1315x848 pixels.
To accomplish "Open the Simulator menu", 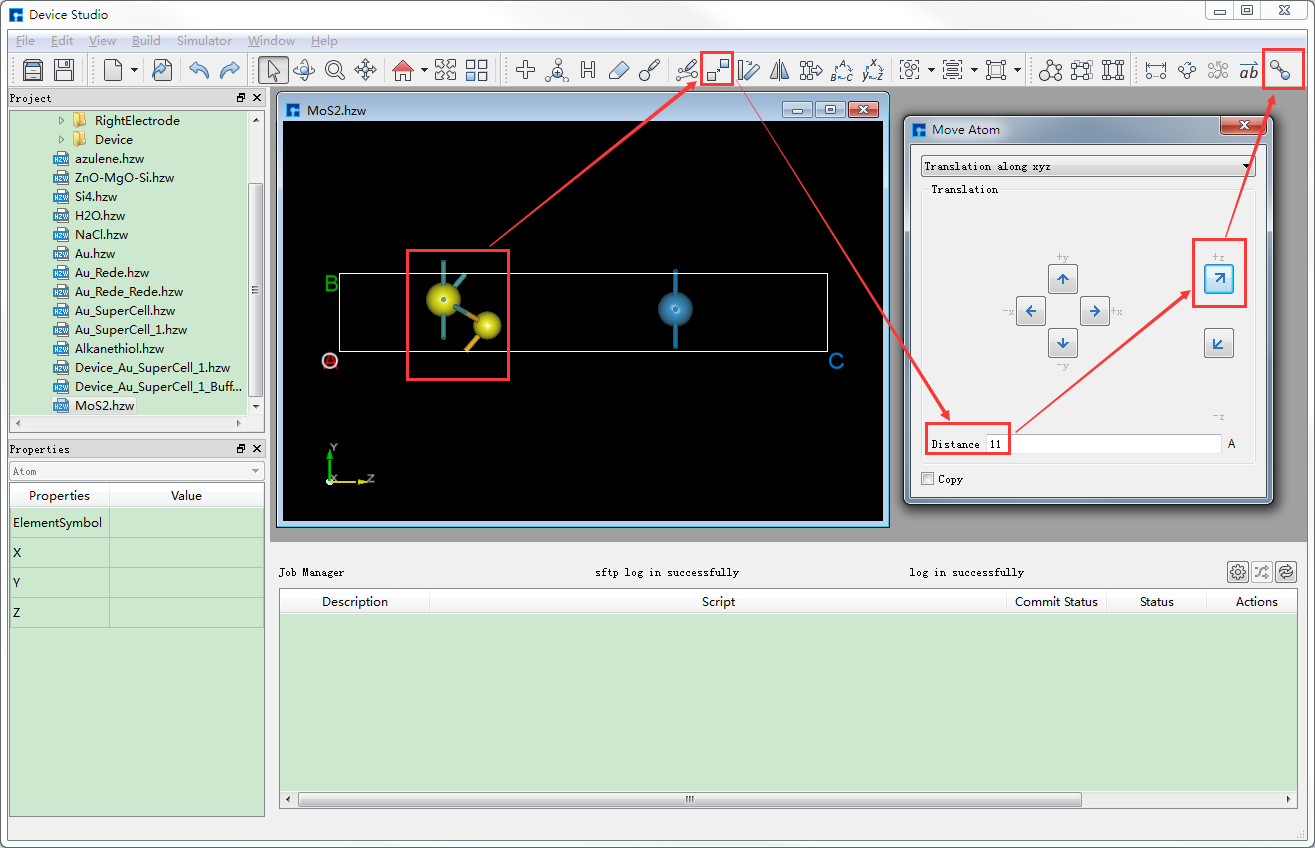I will click(x=204, y=41).
